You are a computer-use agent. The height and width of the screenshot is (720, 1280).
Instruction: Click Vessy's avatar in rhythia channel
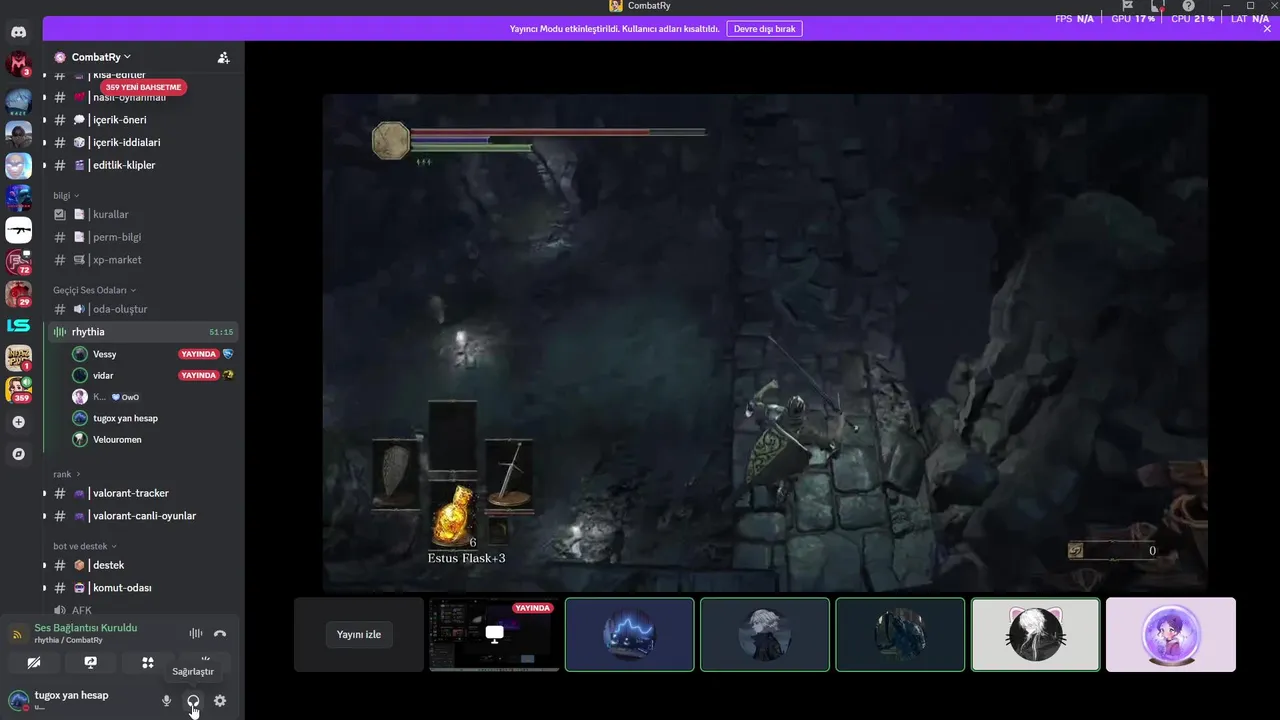click(80, 354)
